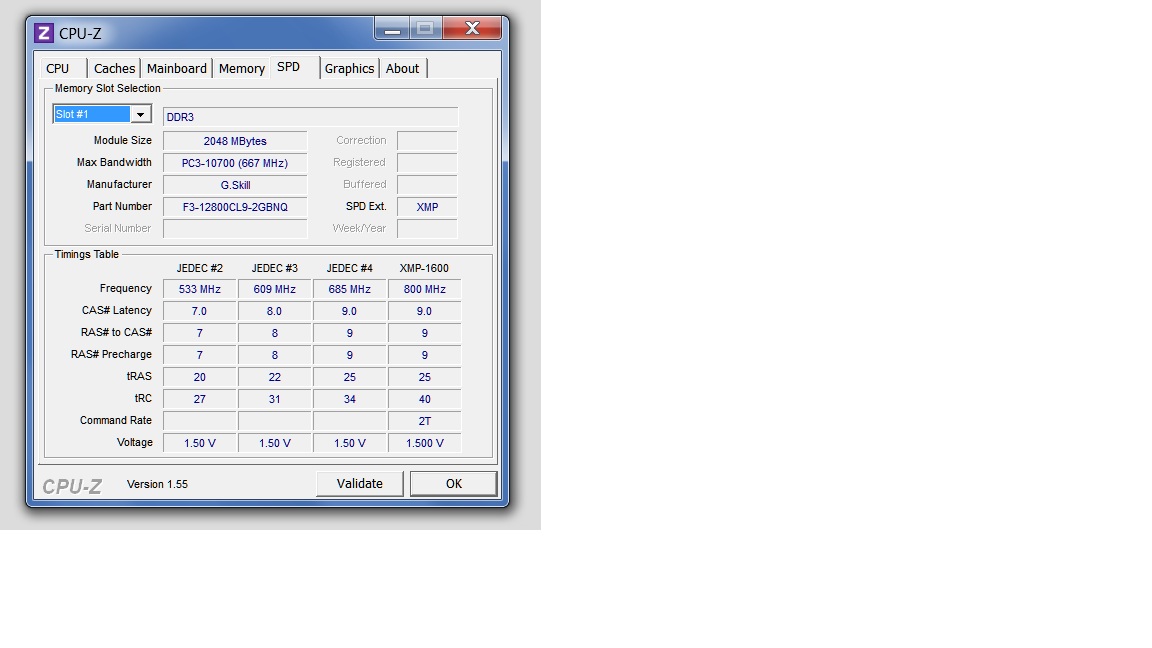
Task: Click the CAS# Latency 8.0 cell
Action: tap(275, 312)
